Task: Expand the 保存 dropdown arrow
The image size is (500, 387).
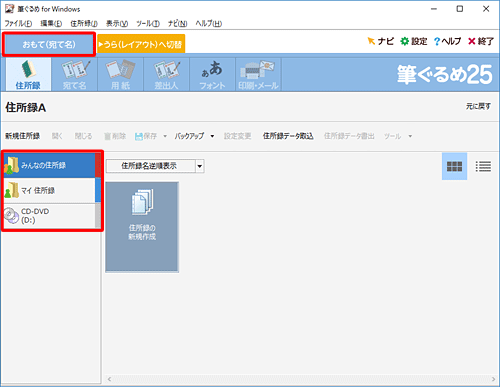Action: click(x=165, y=136)
